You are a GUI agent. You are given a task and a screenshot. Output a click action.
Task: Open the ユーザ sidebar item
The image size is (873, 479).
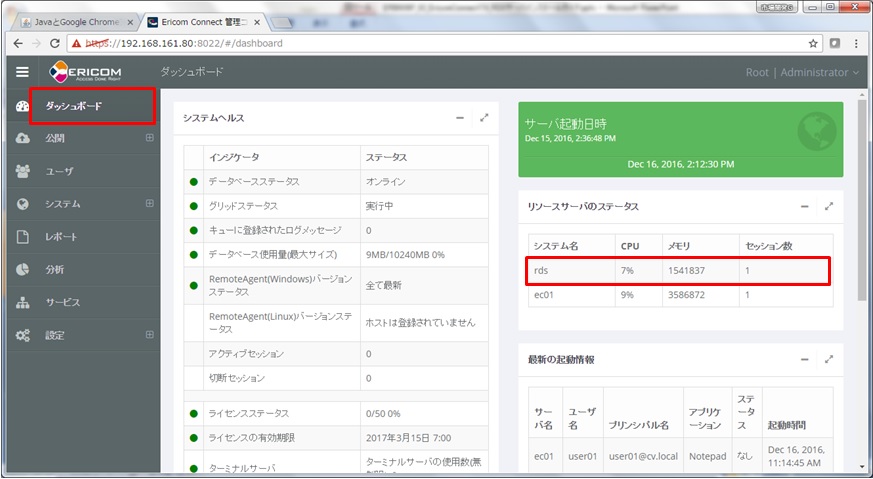(x=58, y=171)
